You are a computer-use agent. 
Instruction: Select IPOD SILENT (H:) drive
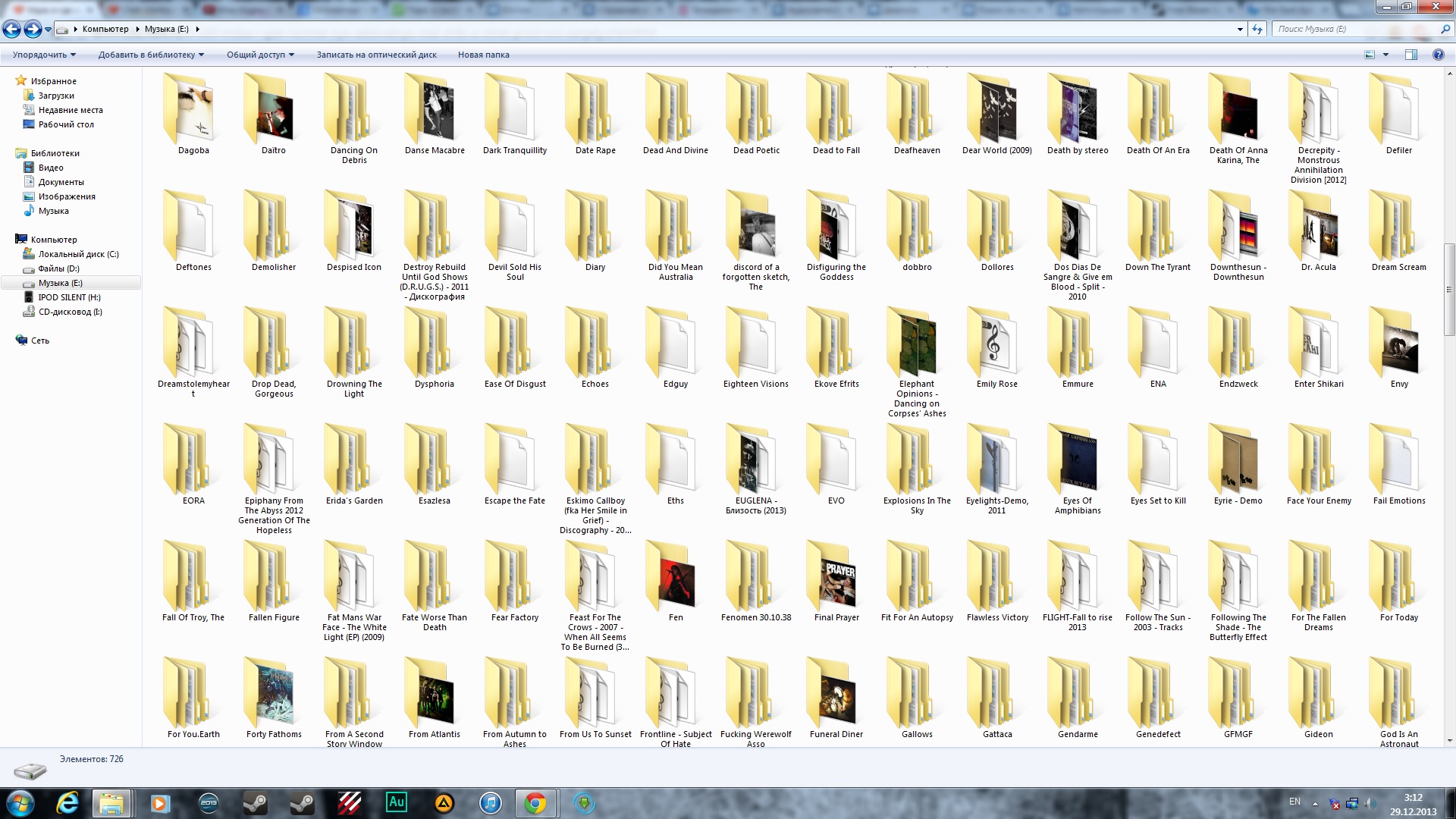(x=69, y=297)
